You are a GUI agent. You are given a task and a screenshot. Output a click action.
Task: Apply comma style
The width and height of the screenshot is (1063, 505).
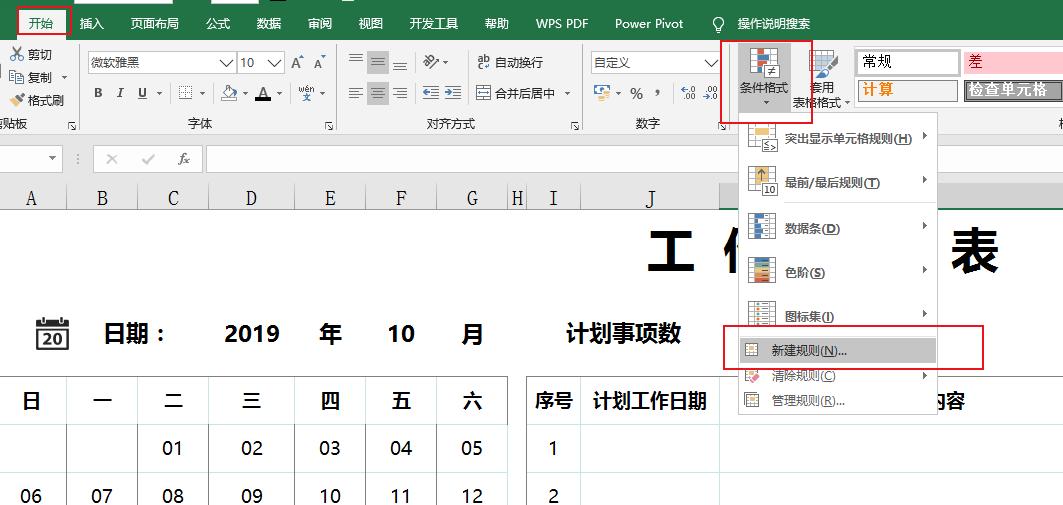pos(657,94)
